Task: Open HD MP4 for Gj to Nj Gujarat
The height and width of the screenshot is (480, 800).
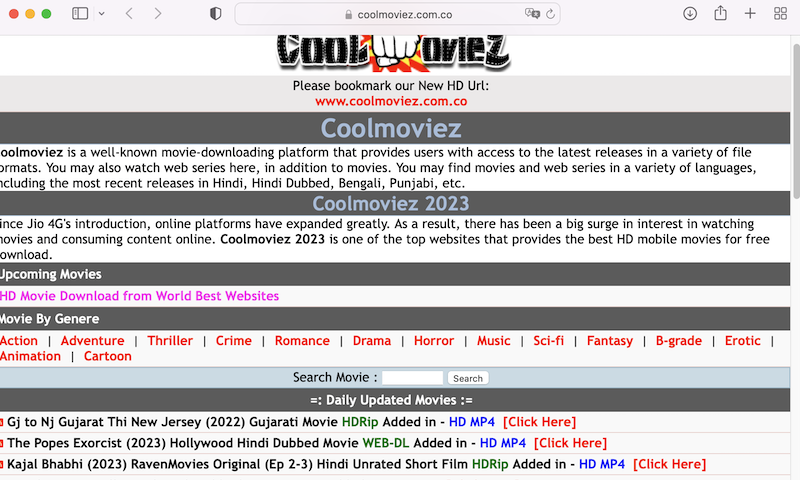Action: tap(471, 422)
